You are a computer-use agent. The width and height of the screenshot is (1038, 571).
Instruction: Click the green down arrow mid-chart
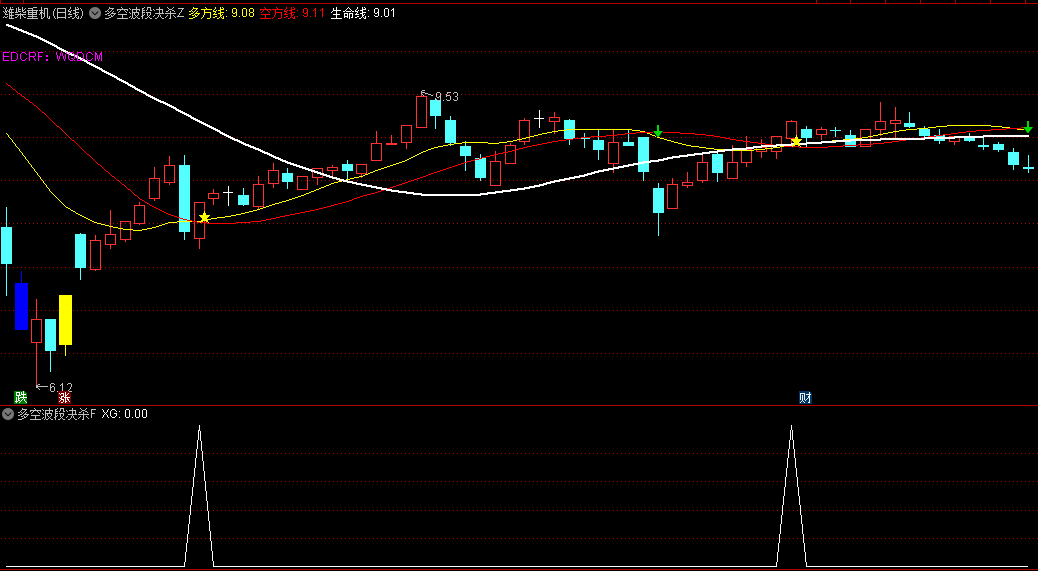657,131
